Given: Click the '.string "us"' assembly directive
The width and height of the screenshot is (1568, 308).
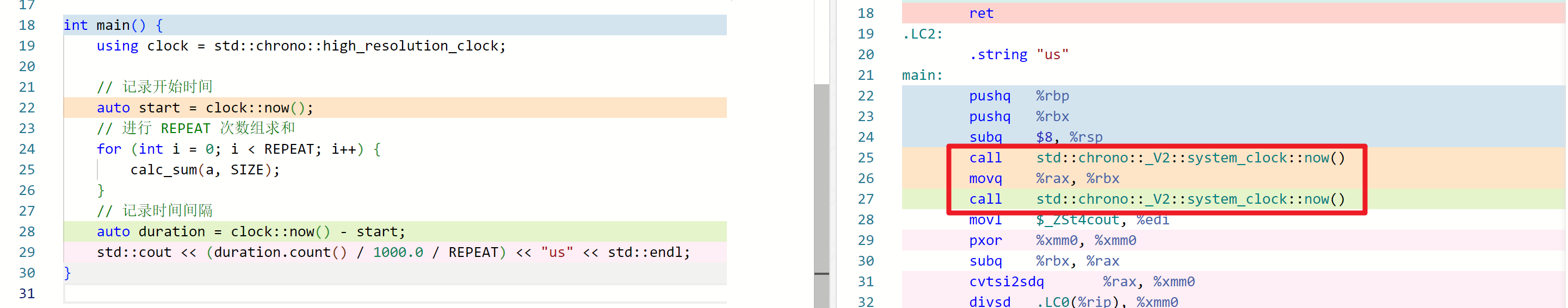Looking at the screenshot, I should [x=1018, y=55].
